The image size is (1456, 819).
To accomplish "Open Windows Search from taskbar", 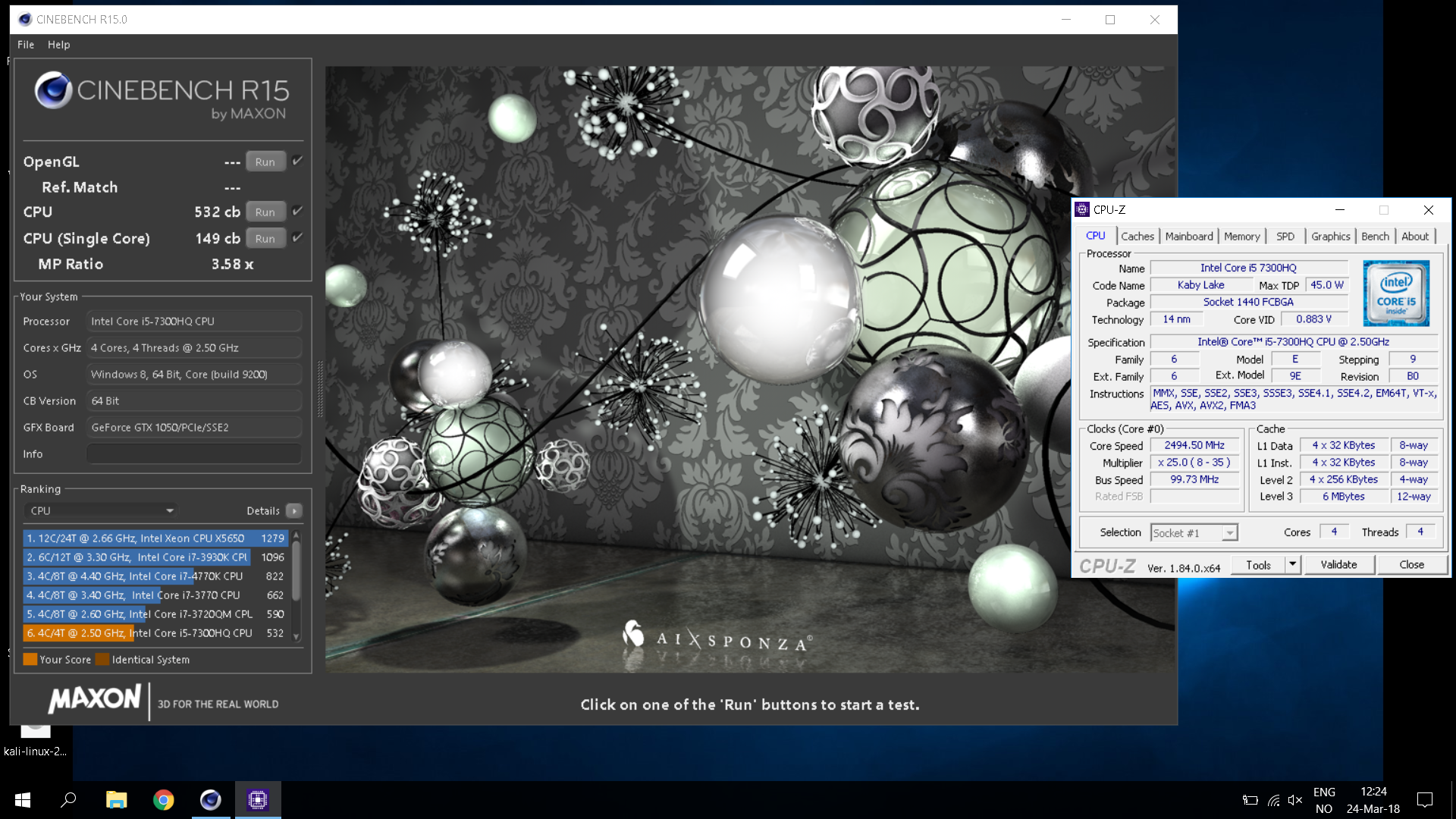I will 68,800.
